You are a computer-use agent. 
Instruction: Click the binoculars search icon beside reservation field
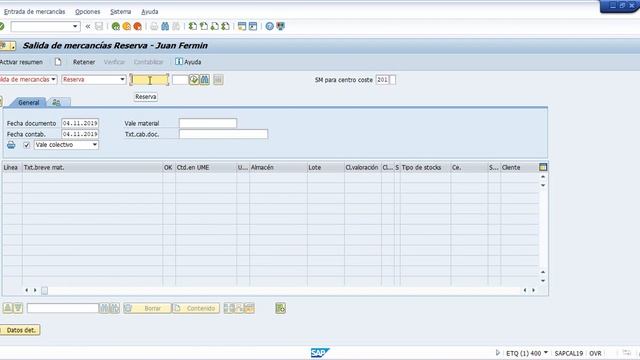(204, 80)
